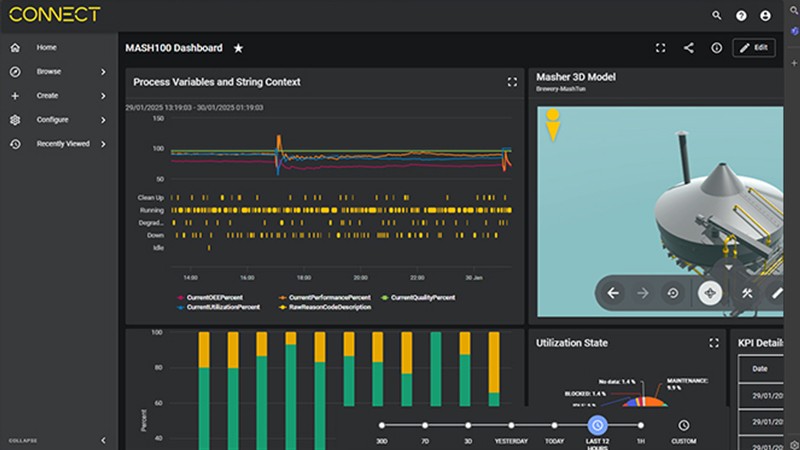Expand the Create submenu chevron
This screenshot has height=450, width=800.
(x=103, y=96)
